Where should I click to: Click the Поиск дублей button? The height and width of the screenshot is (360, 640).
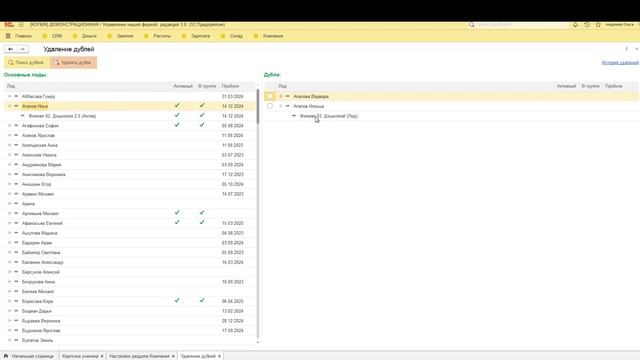[27, 62]
